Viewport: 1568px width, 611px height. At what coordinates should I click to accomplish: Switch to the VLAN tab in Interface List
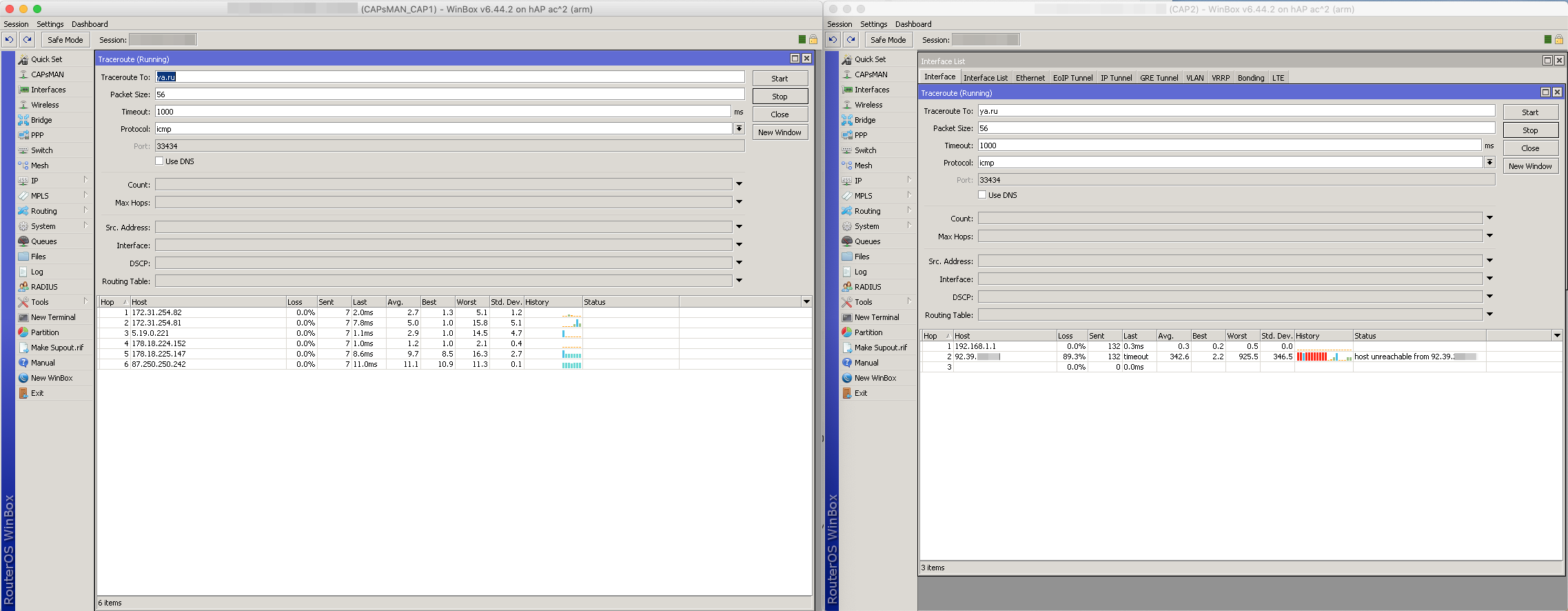(x=1194, y=78)
